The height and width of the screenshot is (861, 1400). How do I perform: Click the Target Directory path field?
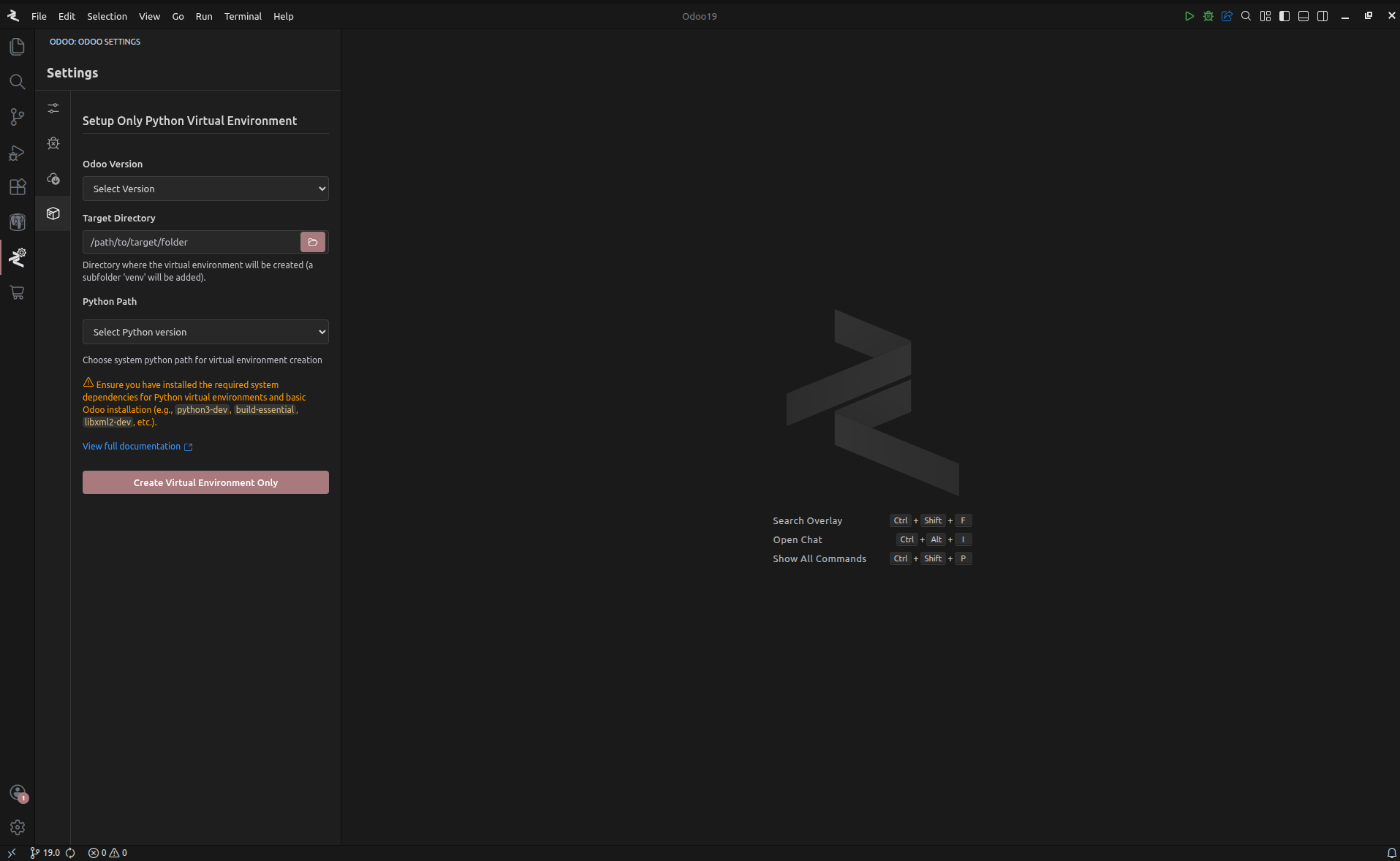(192, 242)
